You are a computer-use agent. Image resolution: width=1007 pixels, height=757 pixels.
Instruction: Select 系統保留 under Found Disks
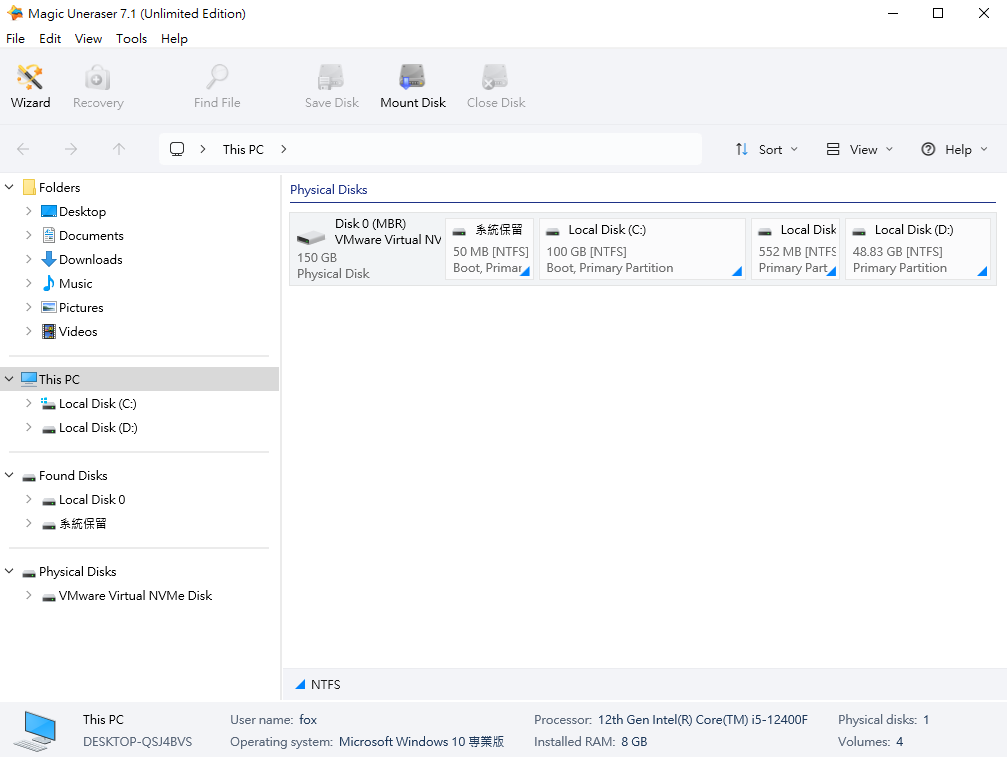pos(82,523)
